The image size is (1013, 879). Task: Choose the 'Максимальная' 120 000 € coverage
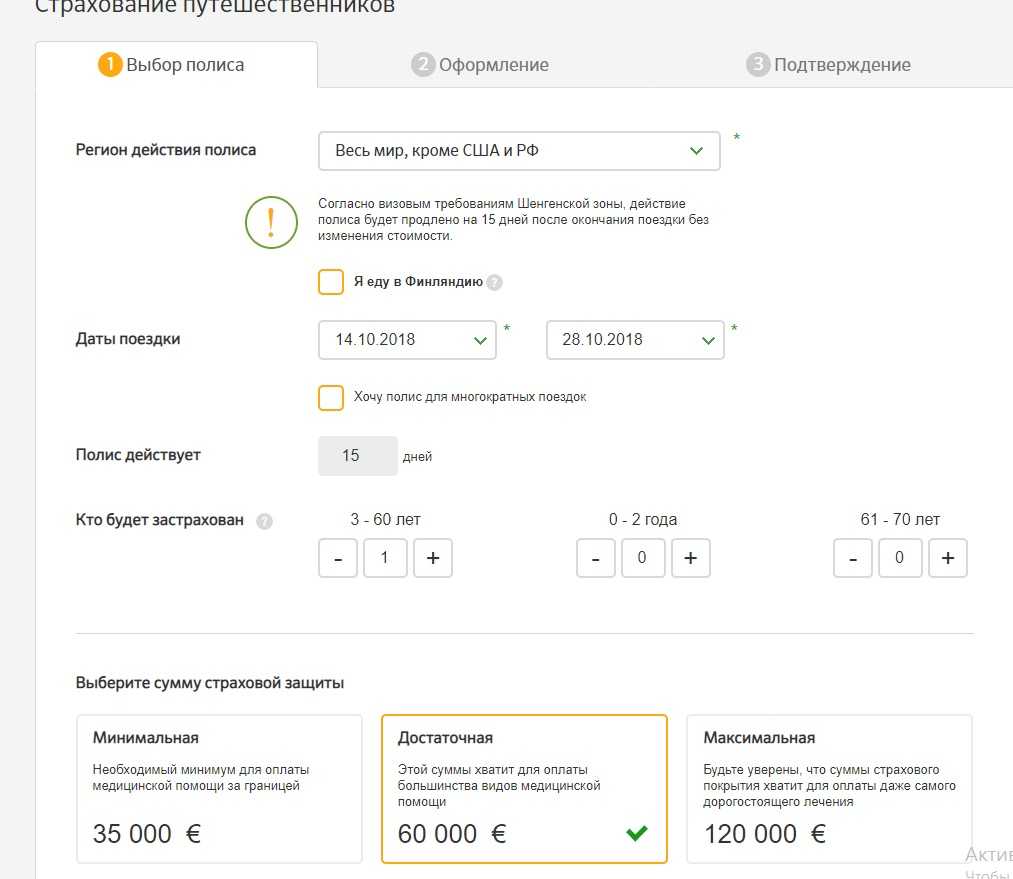click(x=829, y=788)
